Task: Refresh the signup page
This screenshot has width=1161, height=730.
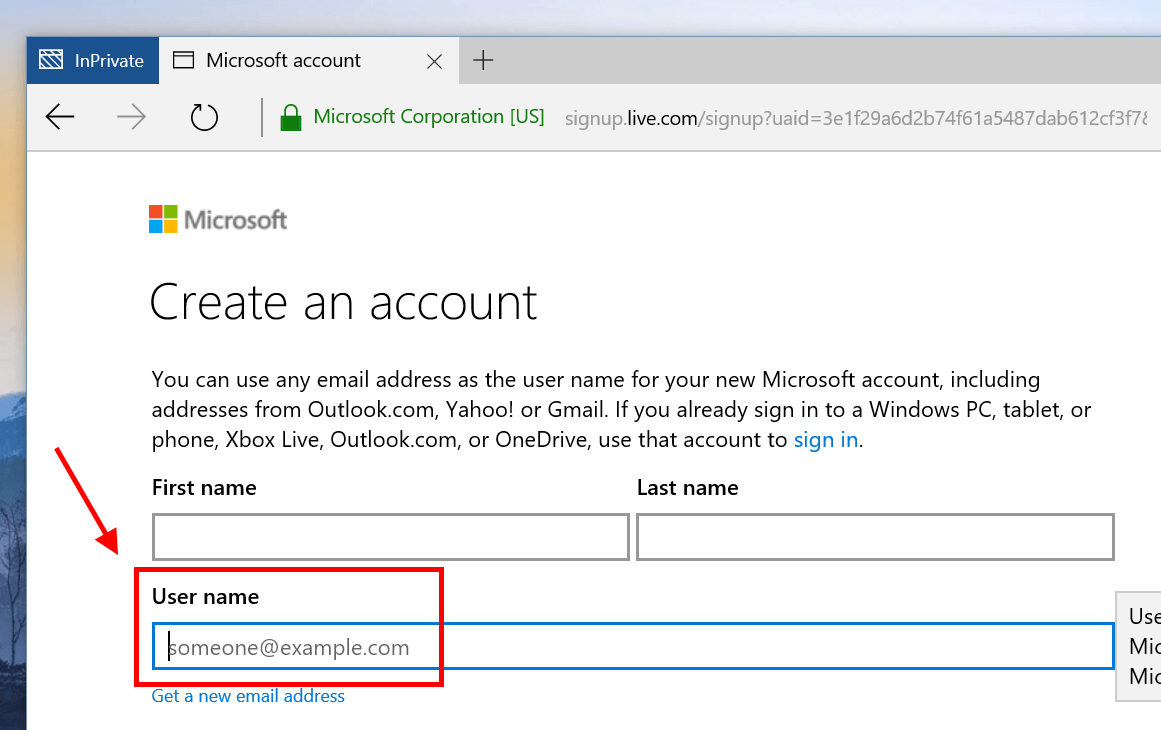Action: 203,117
